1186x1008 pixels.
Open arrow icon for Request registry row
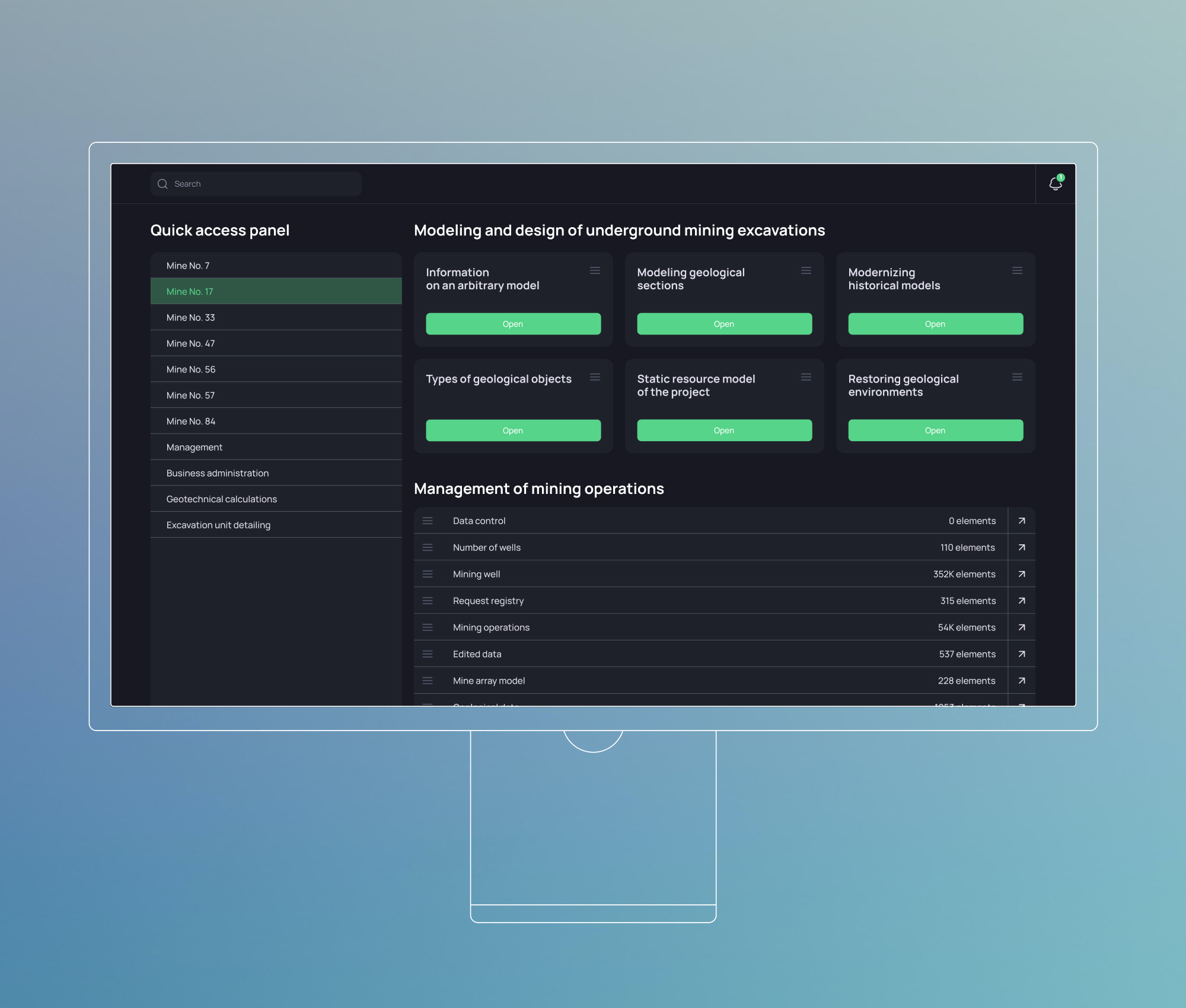(x=1022, y=601)
